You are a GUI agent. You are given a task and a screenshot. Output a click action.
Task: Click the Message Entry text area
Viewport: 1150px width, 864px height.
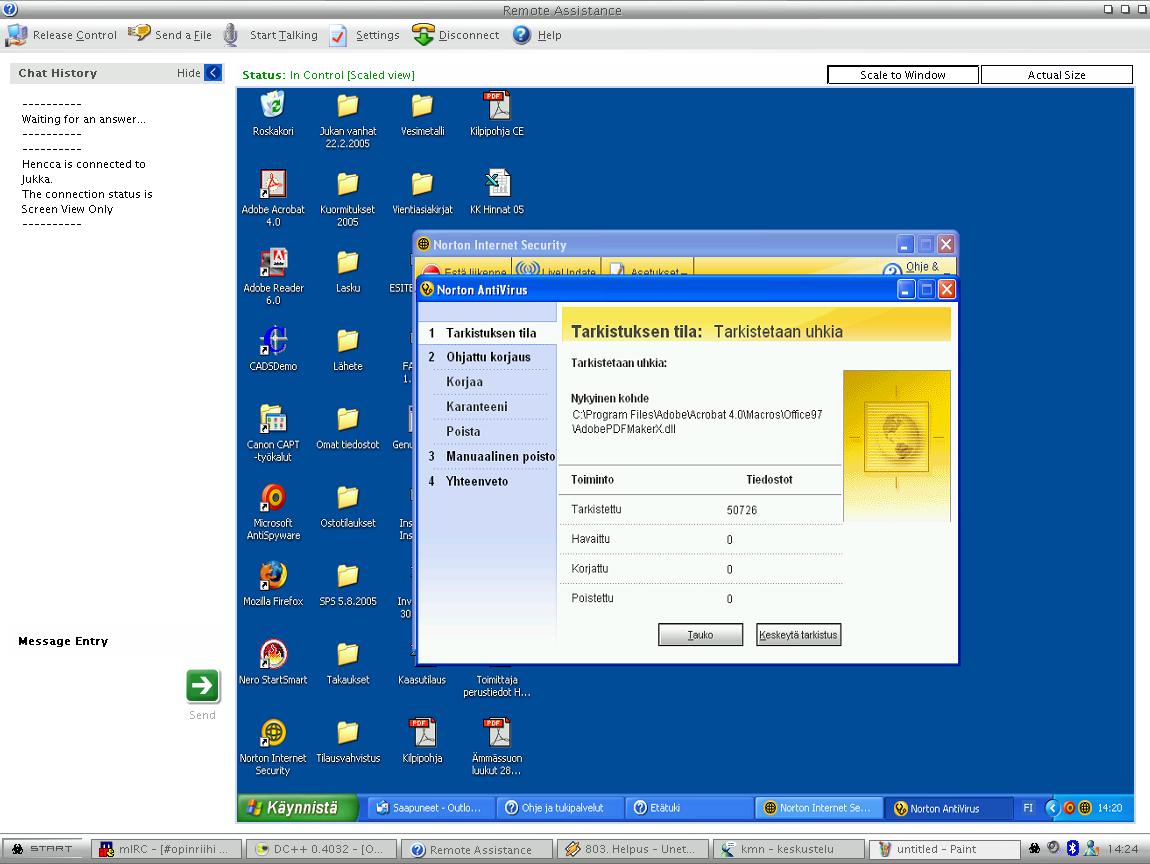(99, 686)
